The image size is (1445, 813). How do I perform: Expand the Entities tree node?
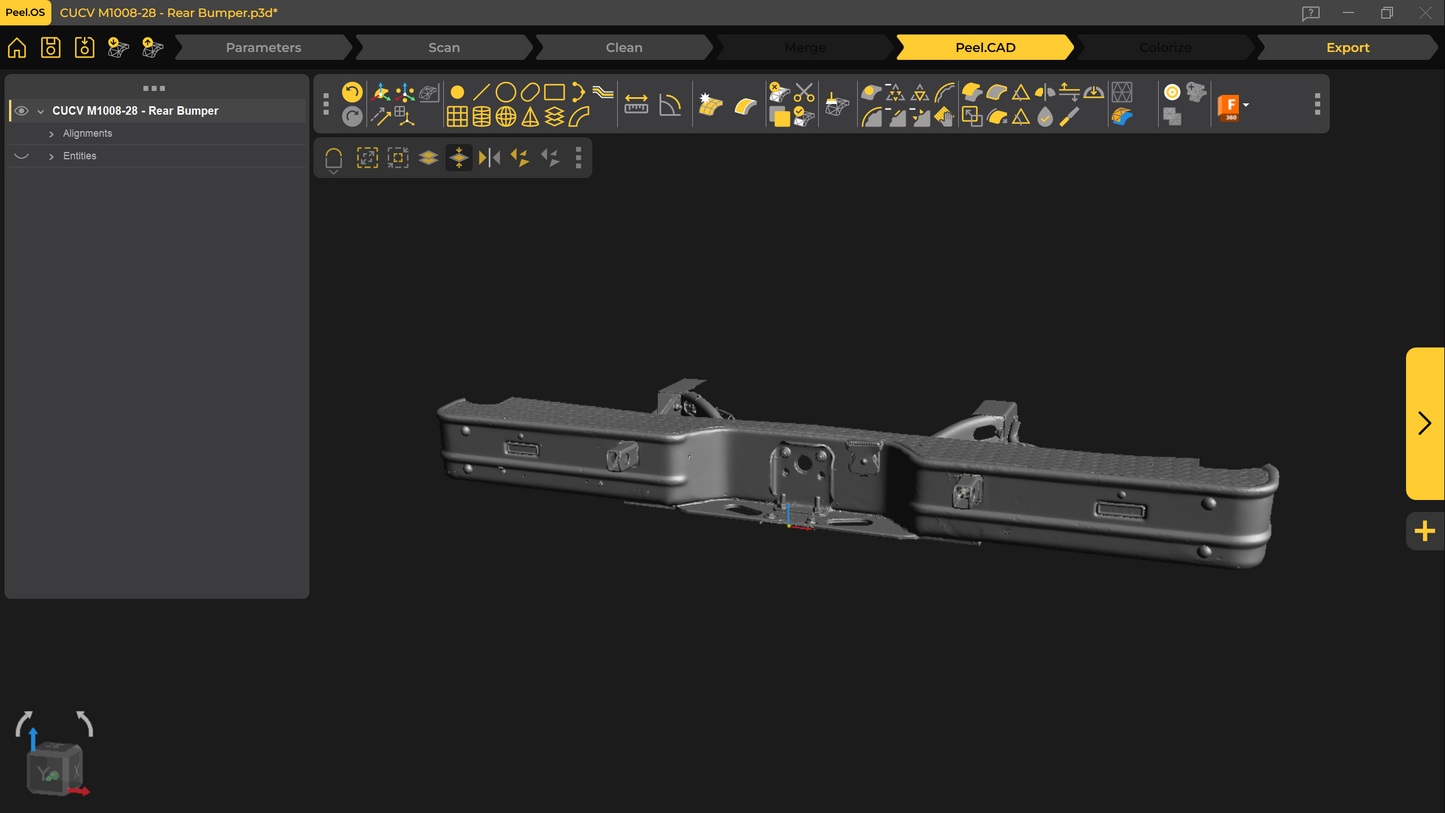(51, 157)
